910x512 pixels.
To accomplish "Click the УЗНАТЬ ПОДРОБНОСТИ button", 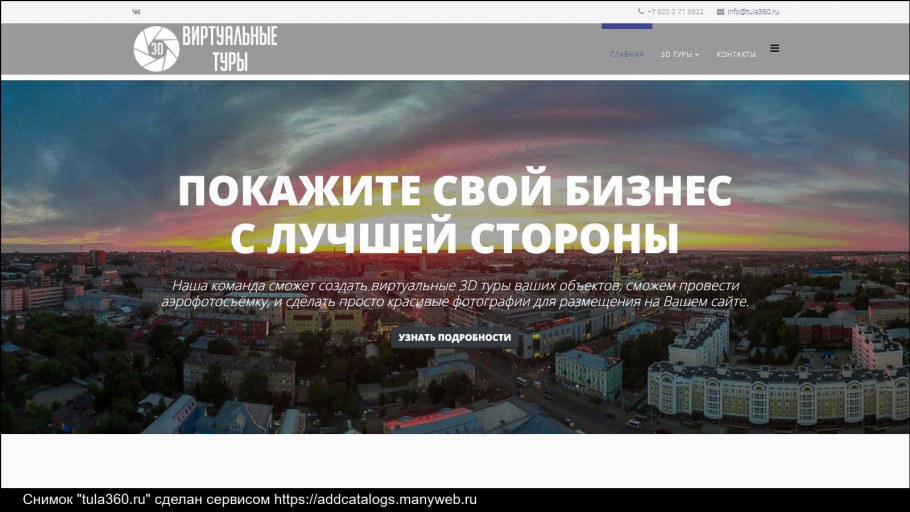I will pyautogui.click(x=454, y=337).
